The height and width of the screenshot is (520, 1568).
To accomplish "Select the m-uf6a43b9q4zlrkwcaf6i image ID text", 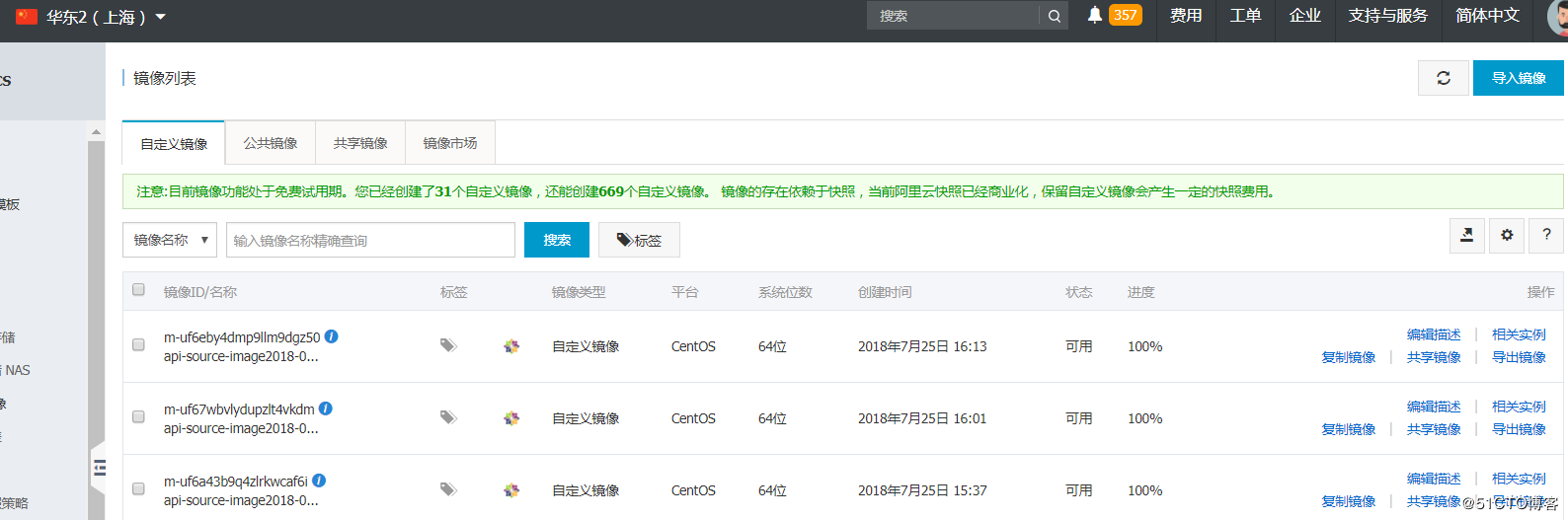I will pyautogui.click(x=236, y=482).
